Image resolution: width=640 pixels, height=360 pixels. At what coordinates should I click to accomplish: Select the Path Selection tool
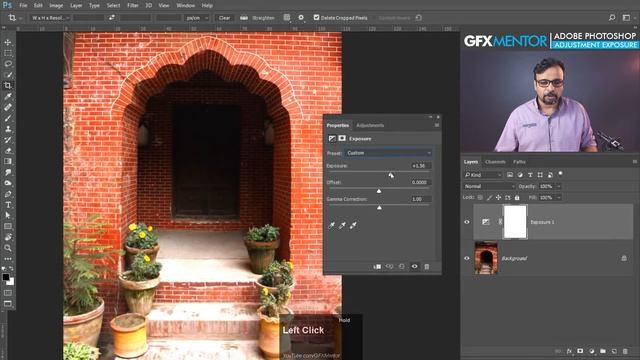(x=8, y=216)
